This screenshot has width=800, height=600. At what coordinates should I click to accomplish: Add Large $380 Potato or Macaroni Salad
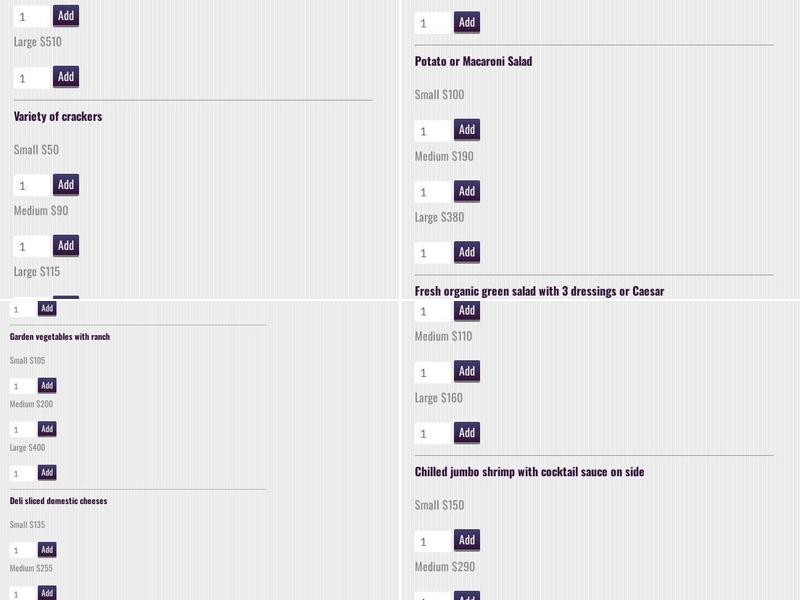click(x=466, y=252)
